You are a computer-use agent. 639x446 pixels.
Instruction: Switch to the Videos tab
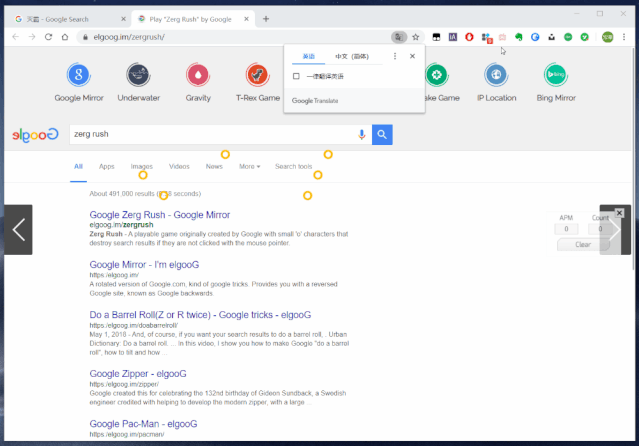click(x=179, y=166)
